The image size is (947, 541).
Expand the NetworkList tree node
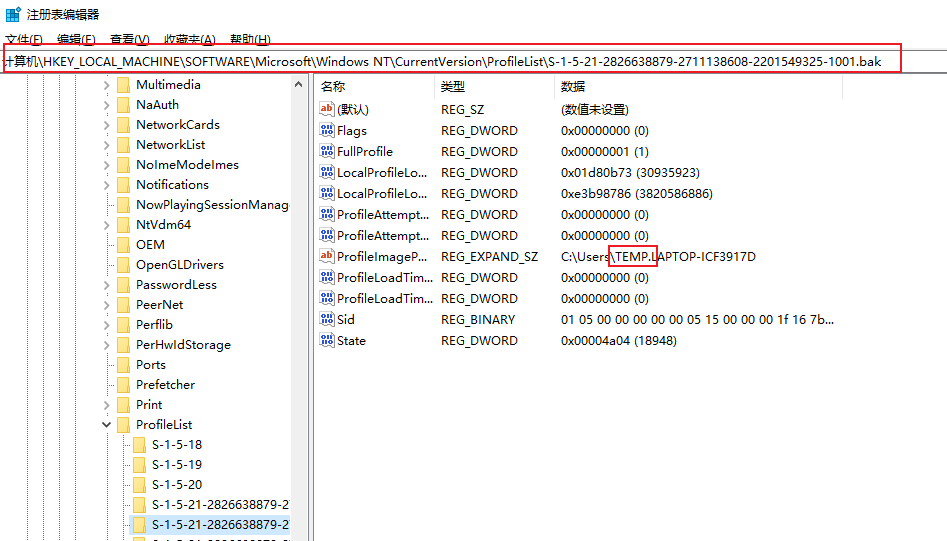106,145
